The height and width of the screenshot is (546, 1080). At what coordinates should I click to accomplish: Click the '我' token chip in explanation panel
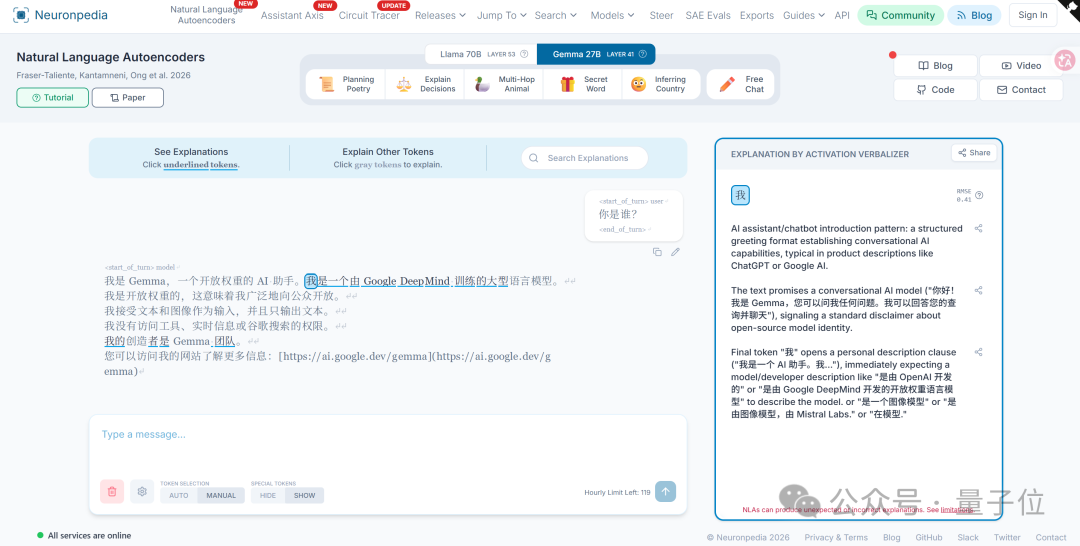coord(740,196)
